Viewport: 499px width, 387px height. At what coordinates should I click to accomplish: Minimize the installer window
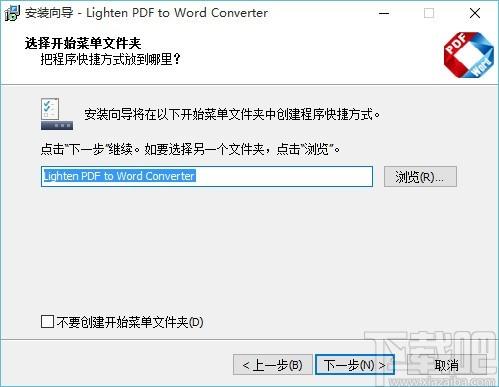[384, 13]
